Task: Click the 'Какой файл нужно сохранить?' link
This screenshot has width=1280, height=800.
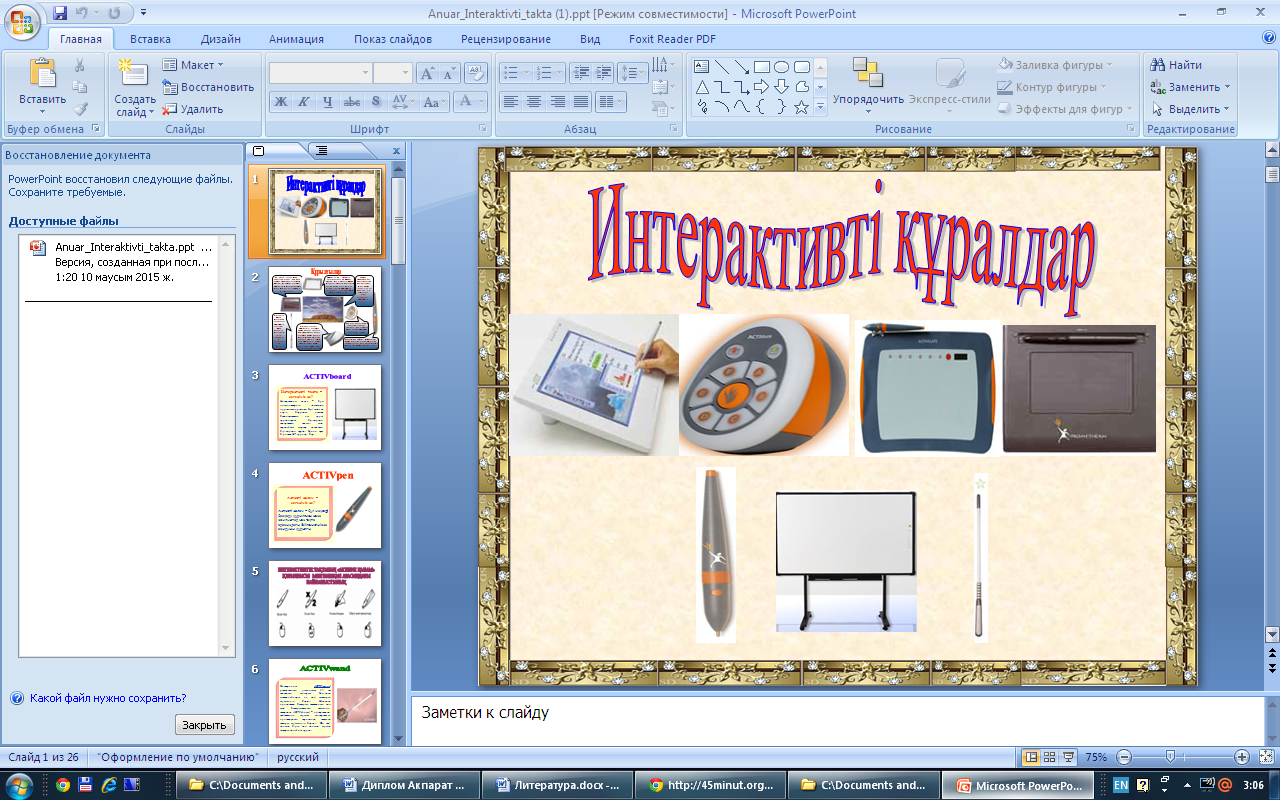Action: [x=108, y=698]
